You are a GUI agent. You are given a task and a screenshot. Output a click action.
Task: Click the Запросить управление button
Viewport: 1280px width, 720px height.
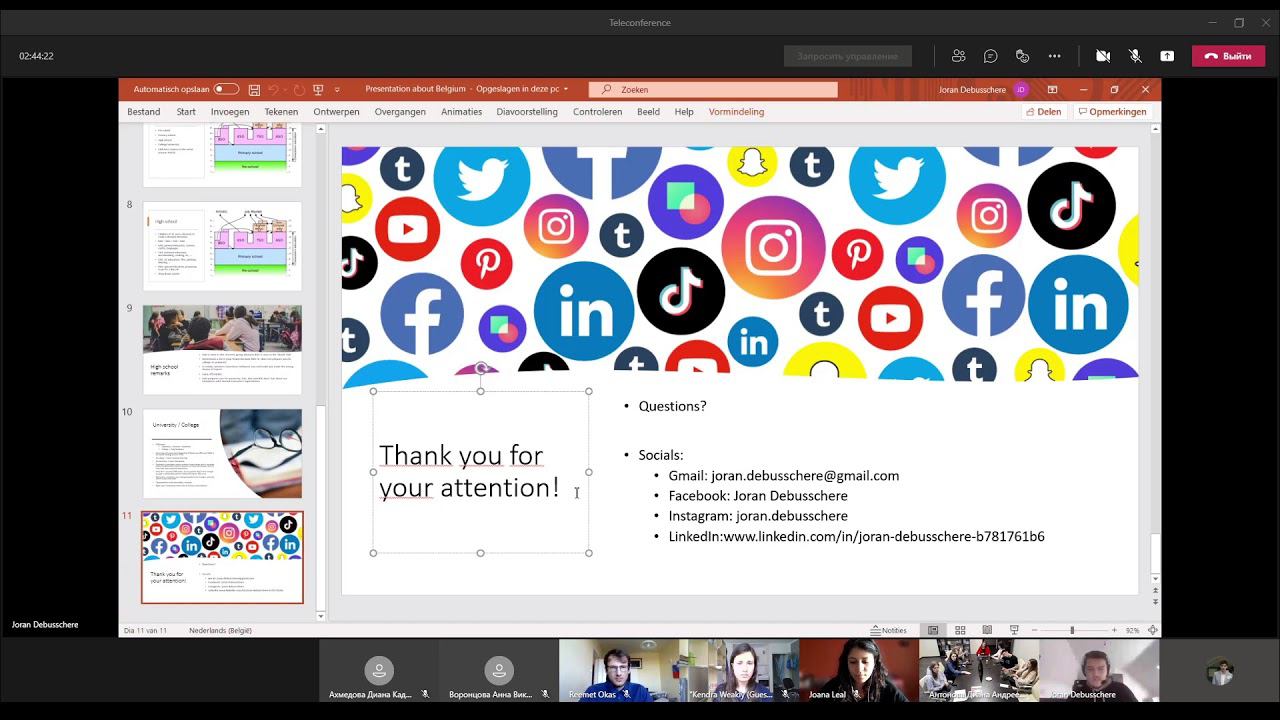click(848, 56)
